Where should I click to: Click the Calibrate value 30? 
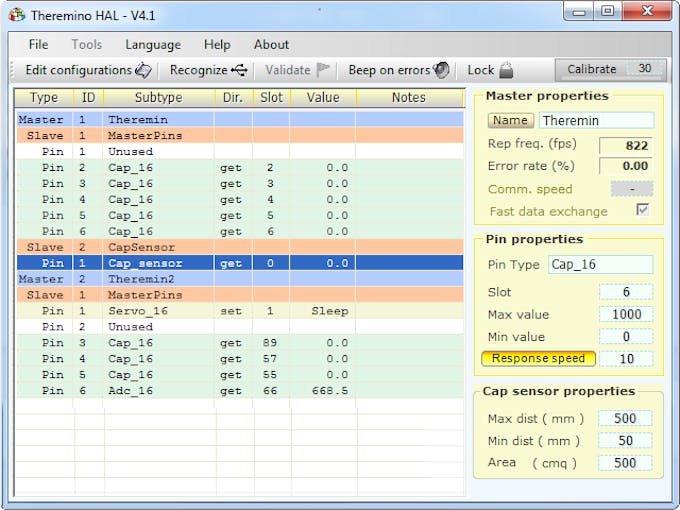click(645, 69)
